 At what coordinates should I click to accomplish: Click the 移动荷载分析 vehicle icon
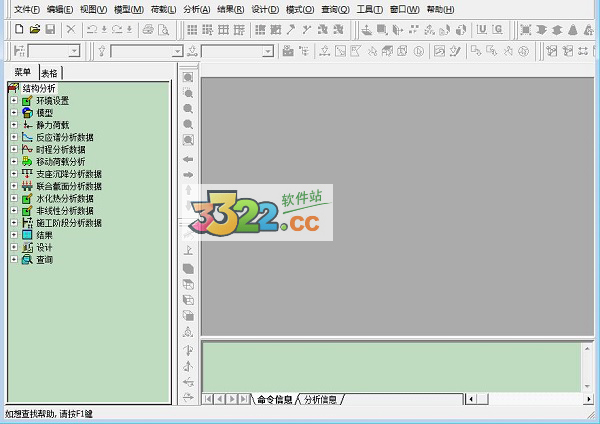click(x=27, y=161)
